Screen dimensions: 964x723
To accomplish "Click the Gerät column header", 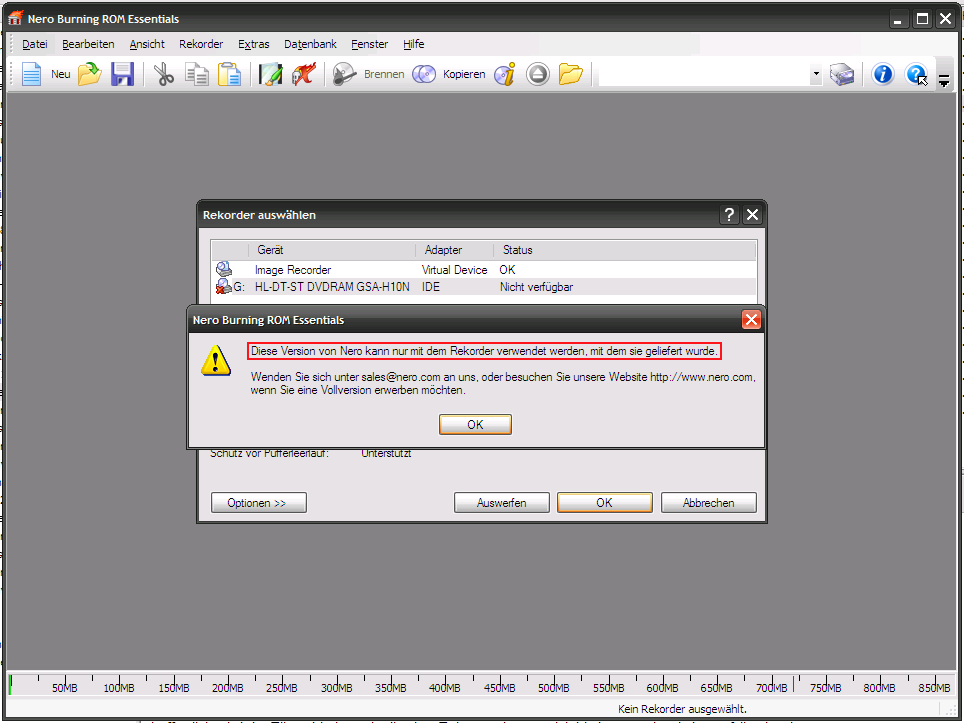I will click(x=332, y=250).
